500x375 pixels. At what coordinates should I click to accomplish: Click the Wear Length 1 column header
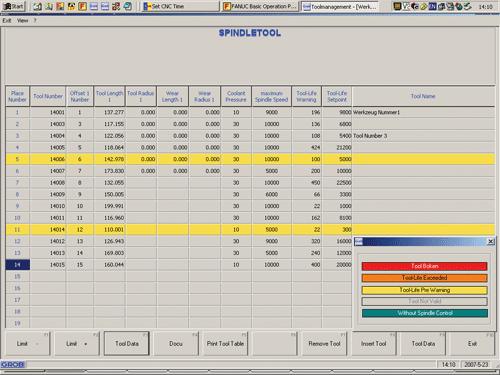172,96
